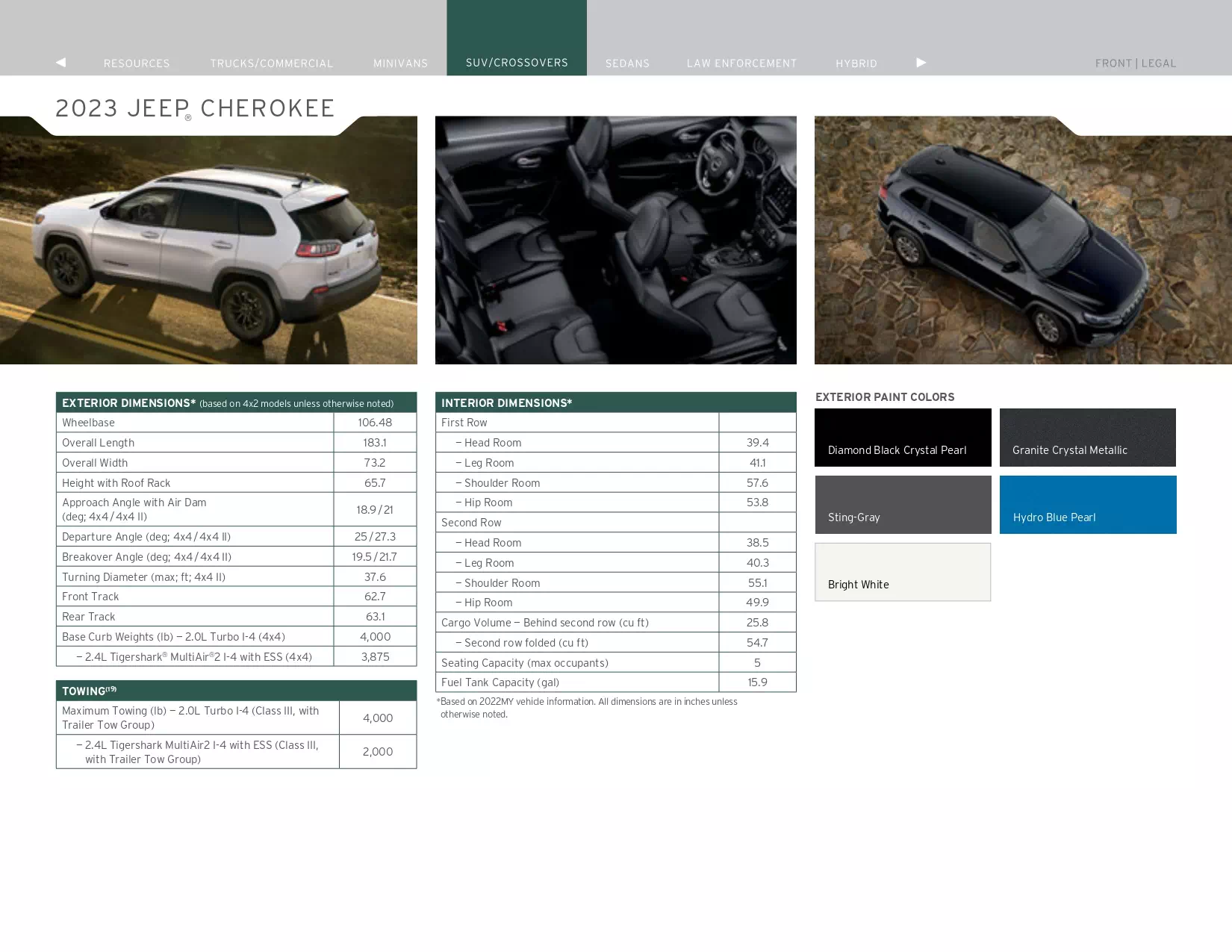Open the Resources tab
The image size is (1232, 952).
pyautogui.click(x=137, y=63)
